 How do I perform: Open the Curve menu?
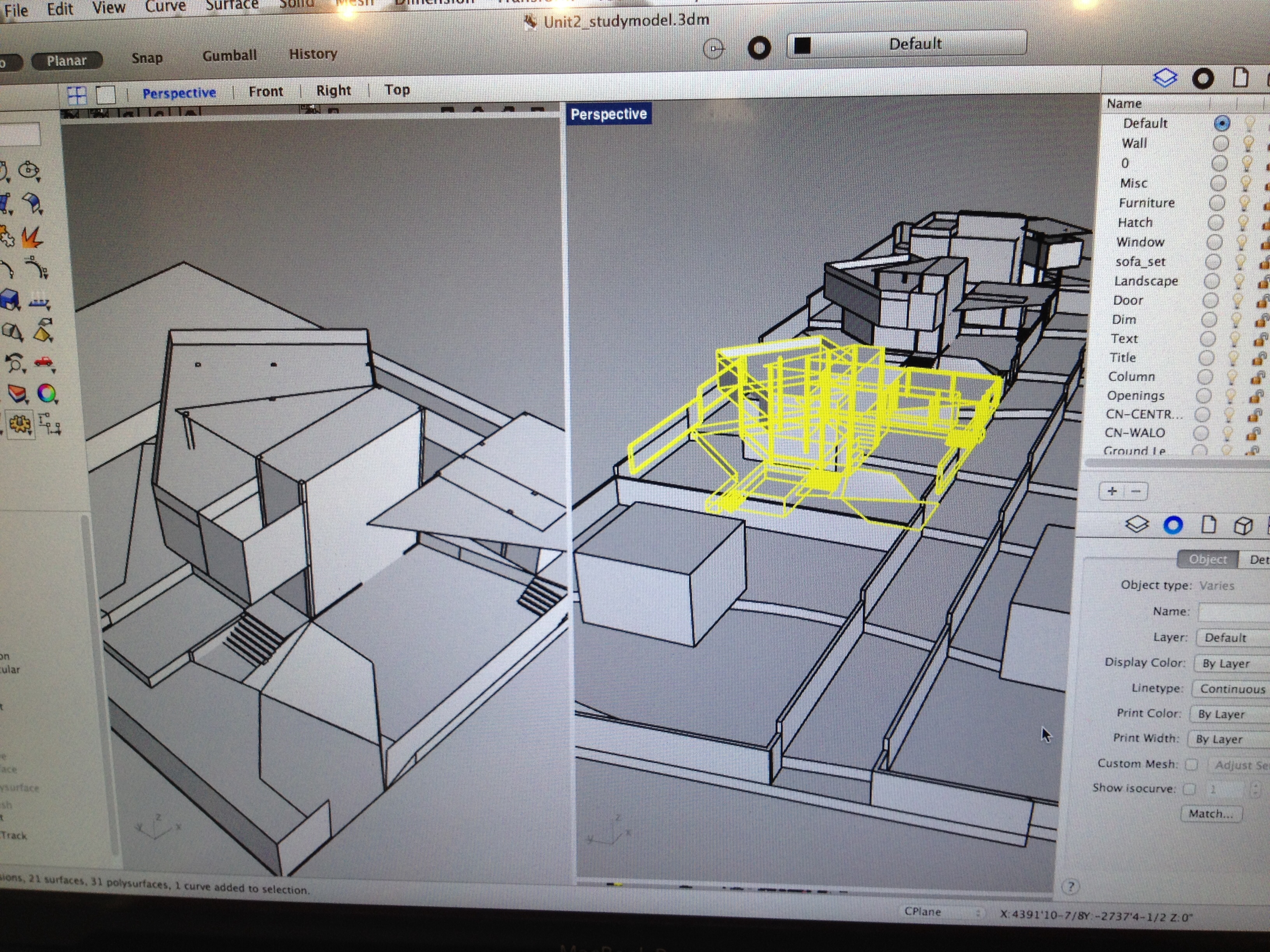[165, 7]
